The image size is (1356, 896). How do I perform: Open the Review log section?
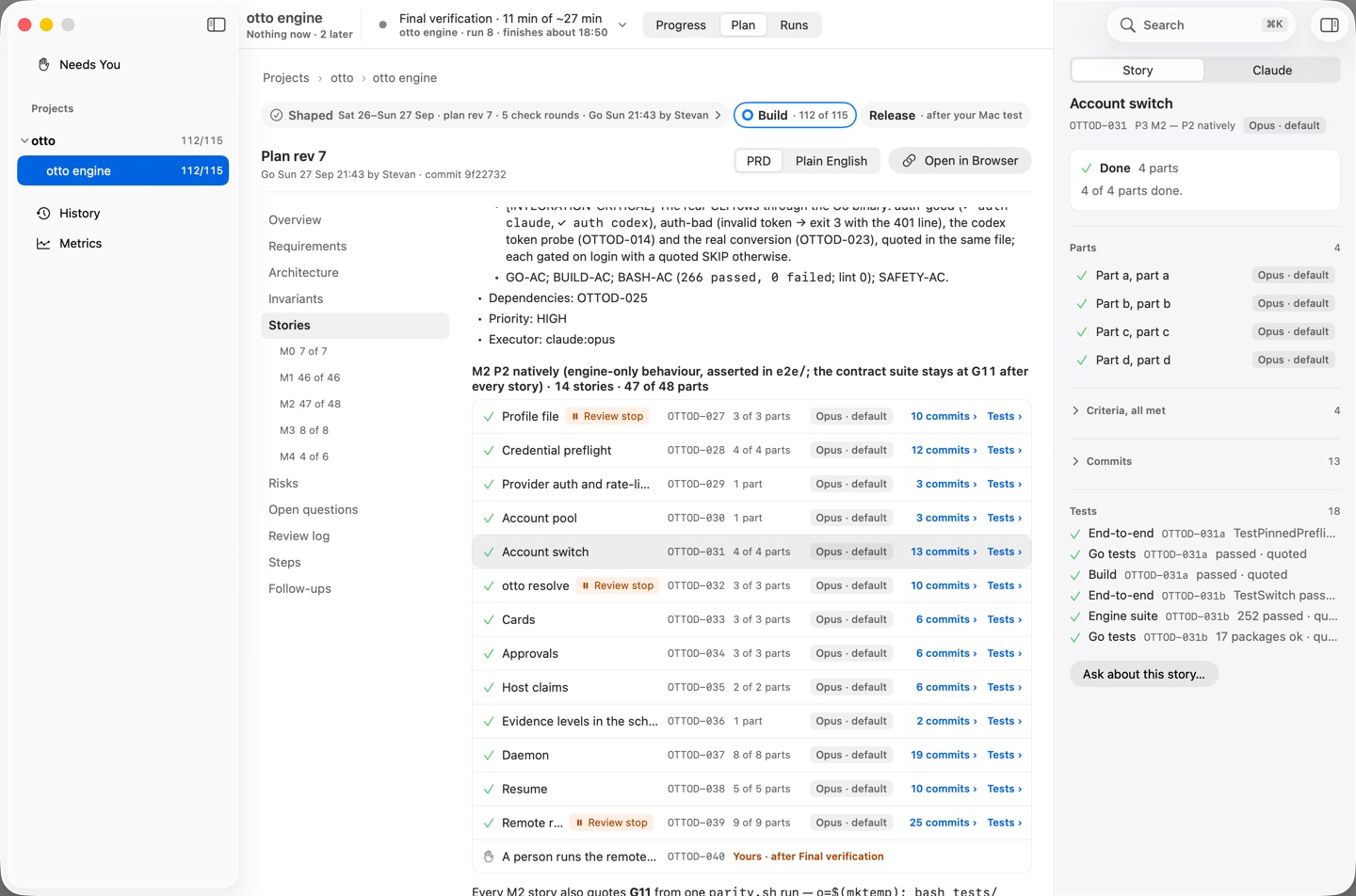click(299, 536)
